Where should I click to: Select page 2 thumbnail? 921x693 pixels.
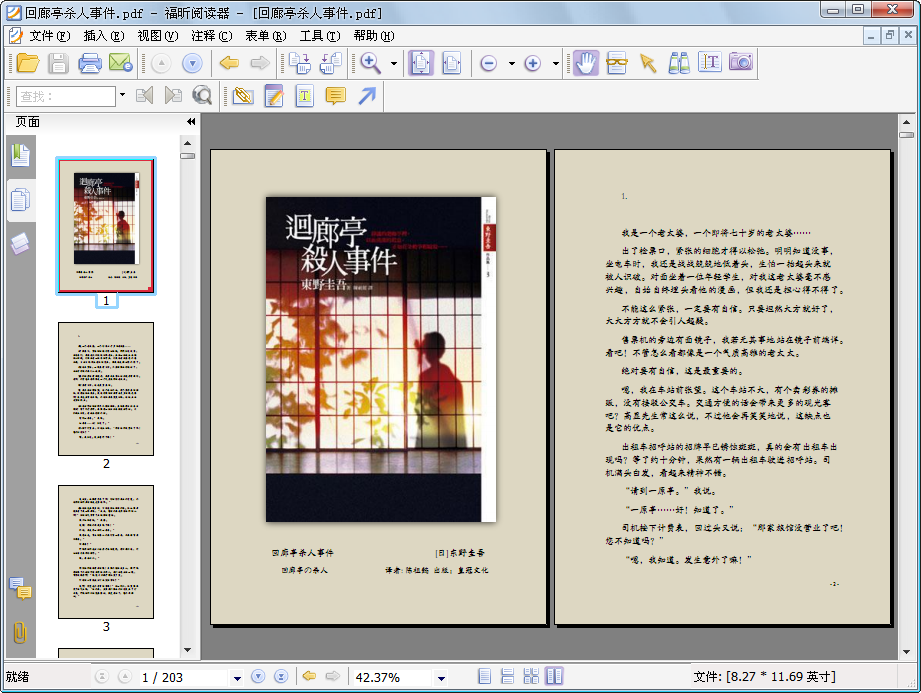(106, 389)
